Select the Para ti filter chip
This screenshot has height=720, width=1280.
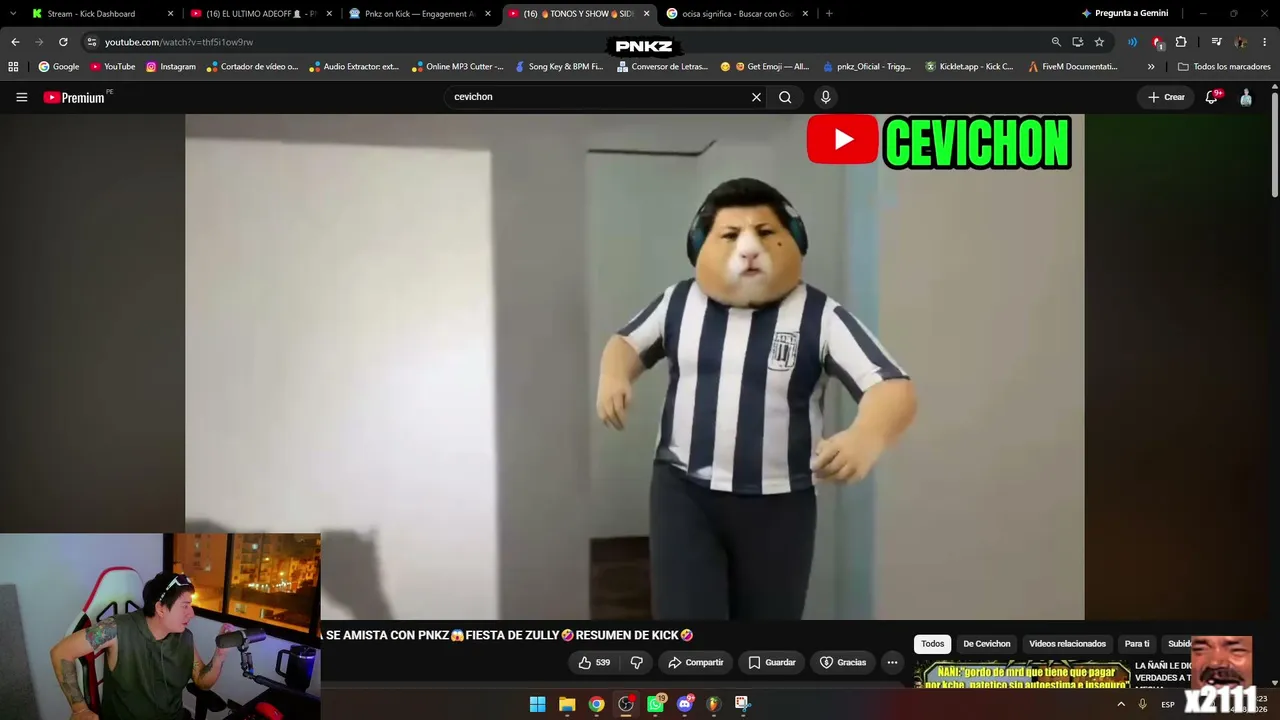click(x=1137, y=644)
